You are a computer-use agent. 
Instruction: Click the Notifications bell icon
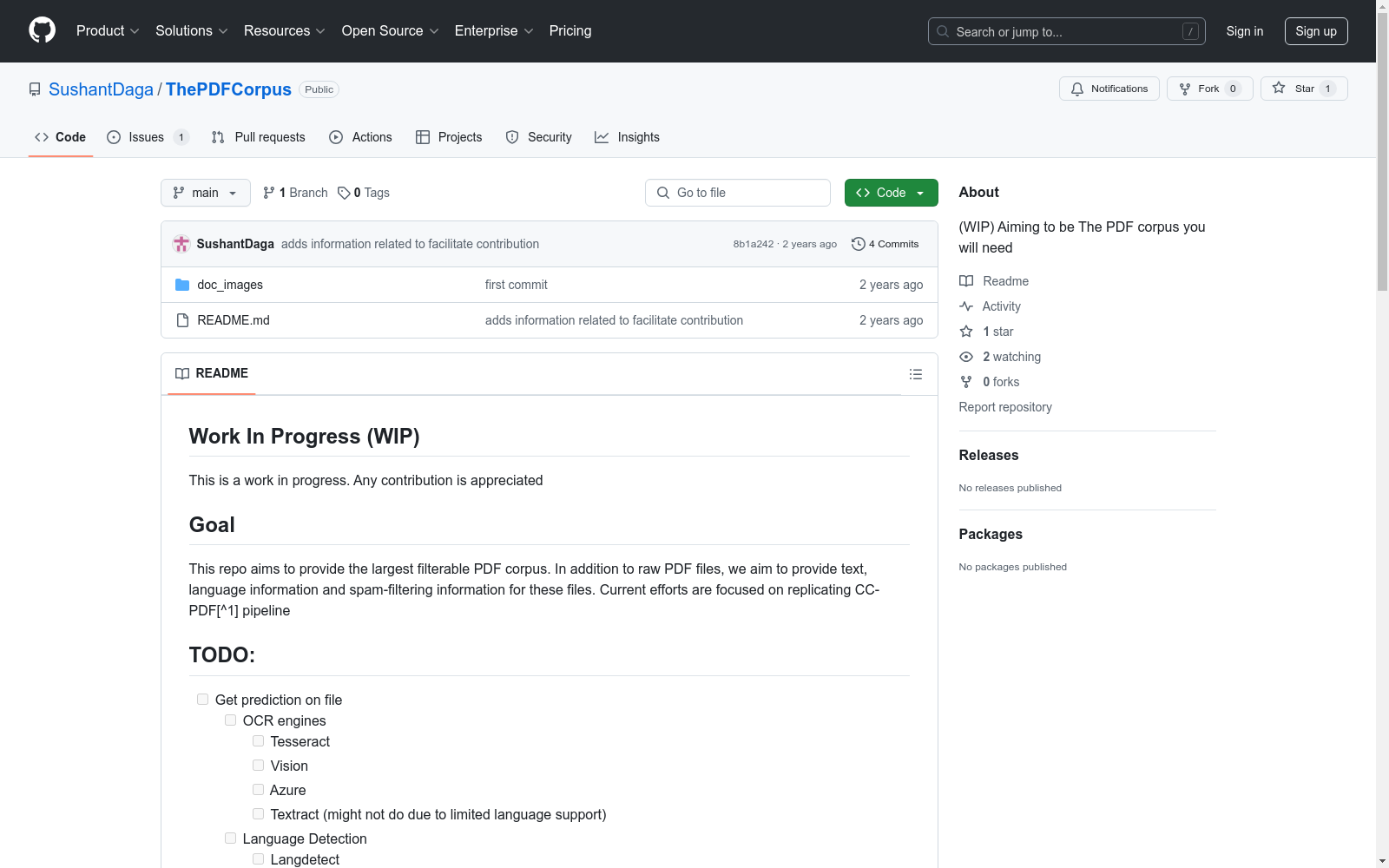(1077, 89)
